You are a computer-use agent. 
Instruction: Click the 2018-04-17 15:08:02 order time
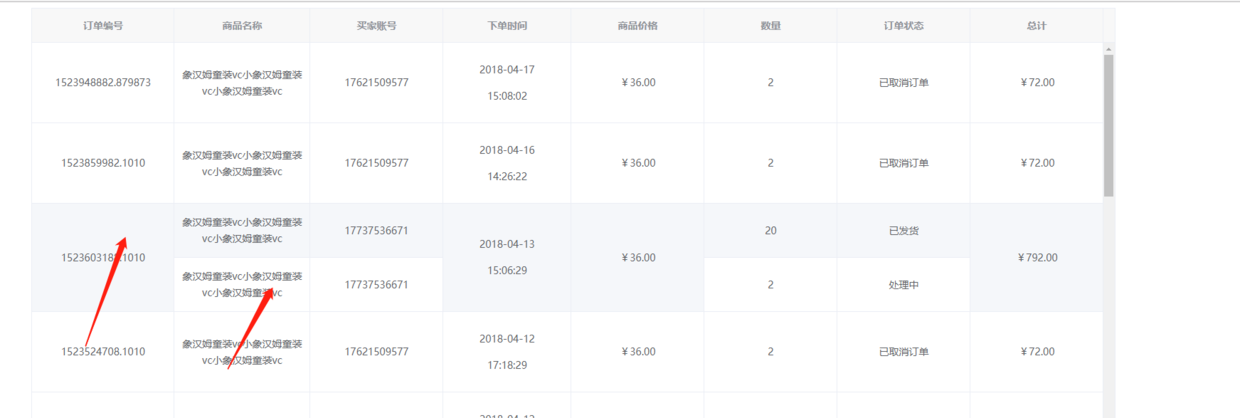tap(507, 83)
